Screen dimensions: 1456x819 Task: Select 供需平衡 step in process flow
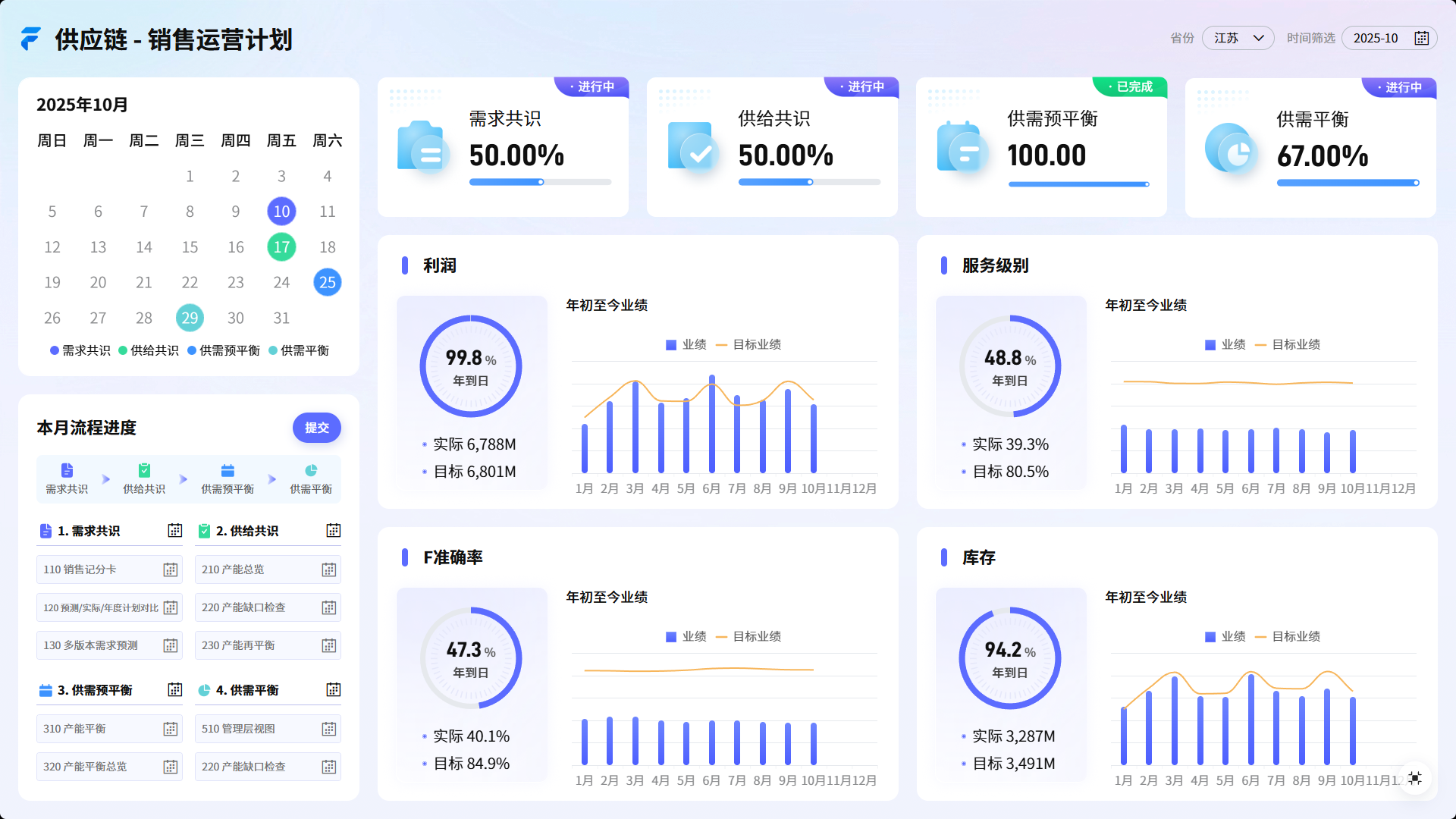311,479
